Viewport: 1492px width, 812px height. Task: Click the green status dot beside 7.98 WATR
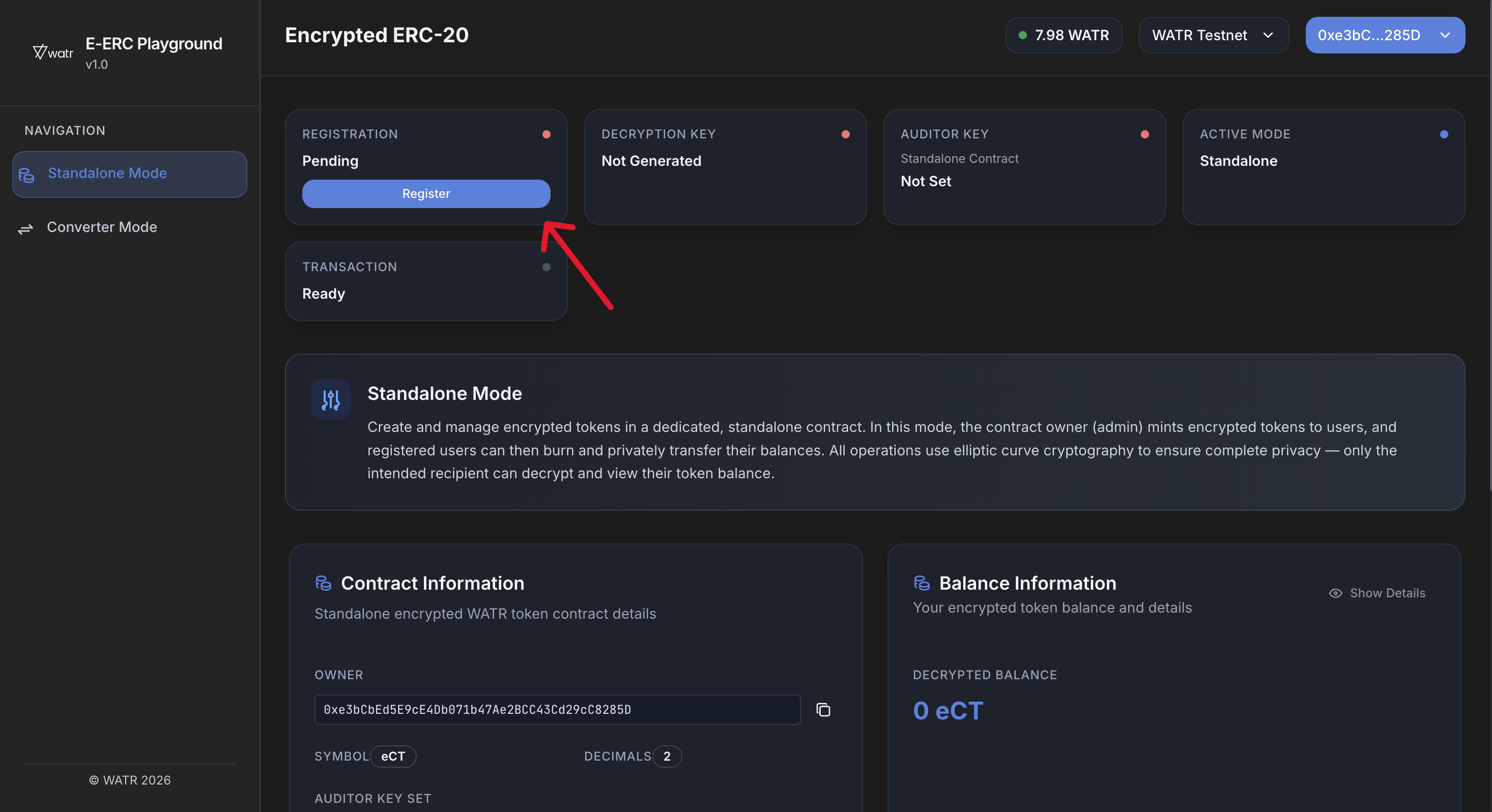[1022, 35]
